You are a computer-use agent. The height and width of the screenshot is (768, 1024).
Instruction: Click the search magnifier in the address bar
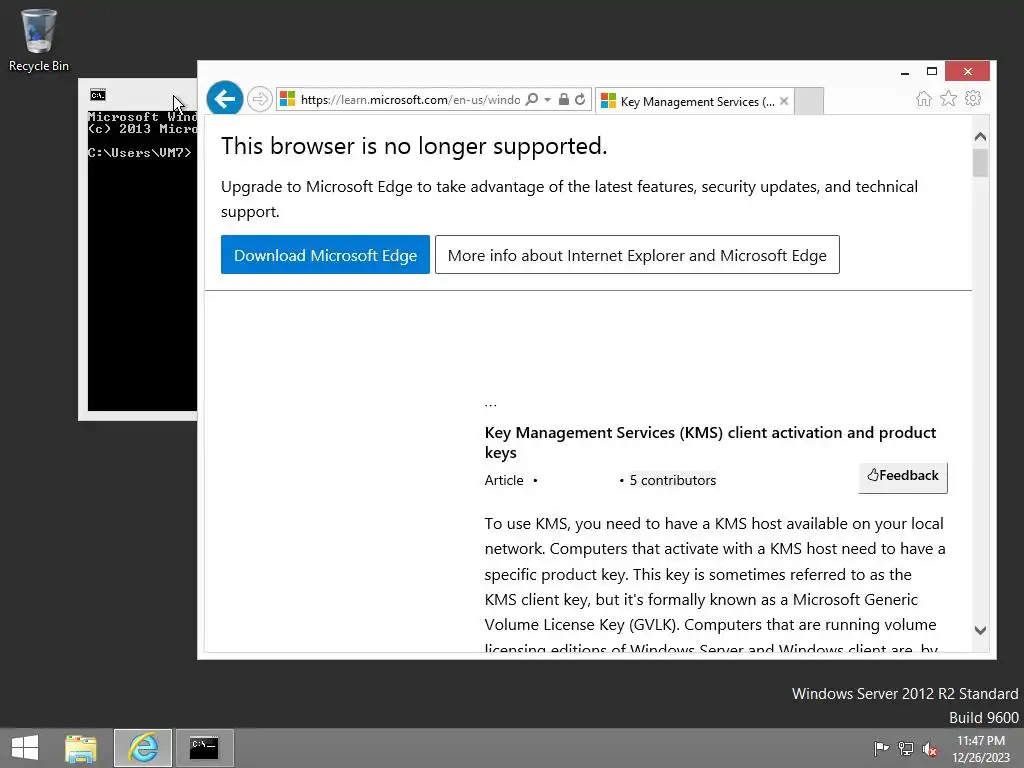point(532,99)
